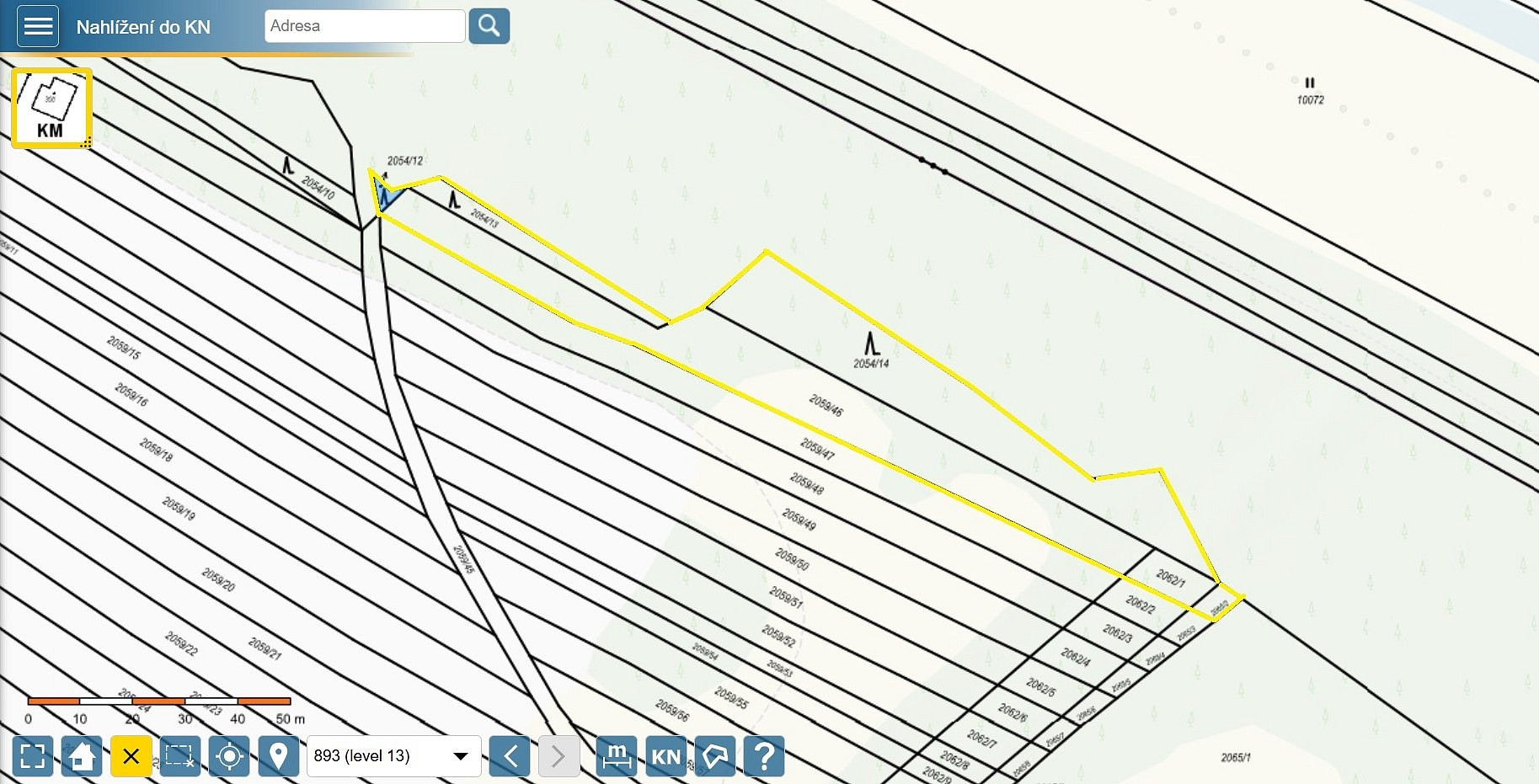1539x784 pixels.
Task: Select the distance measuring tool
Action: point(617,755)
